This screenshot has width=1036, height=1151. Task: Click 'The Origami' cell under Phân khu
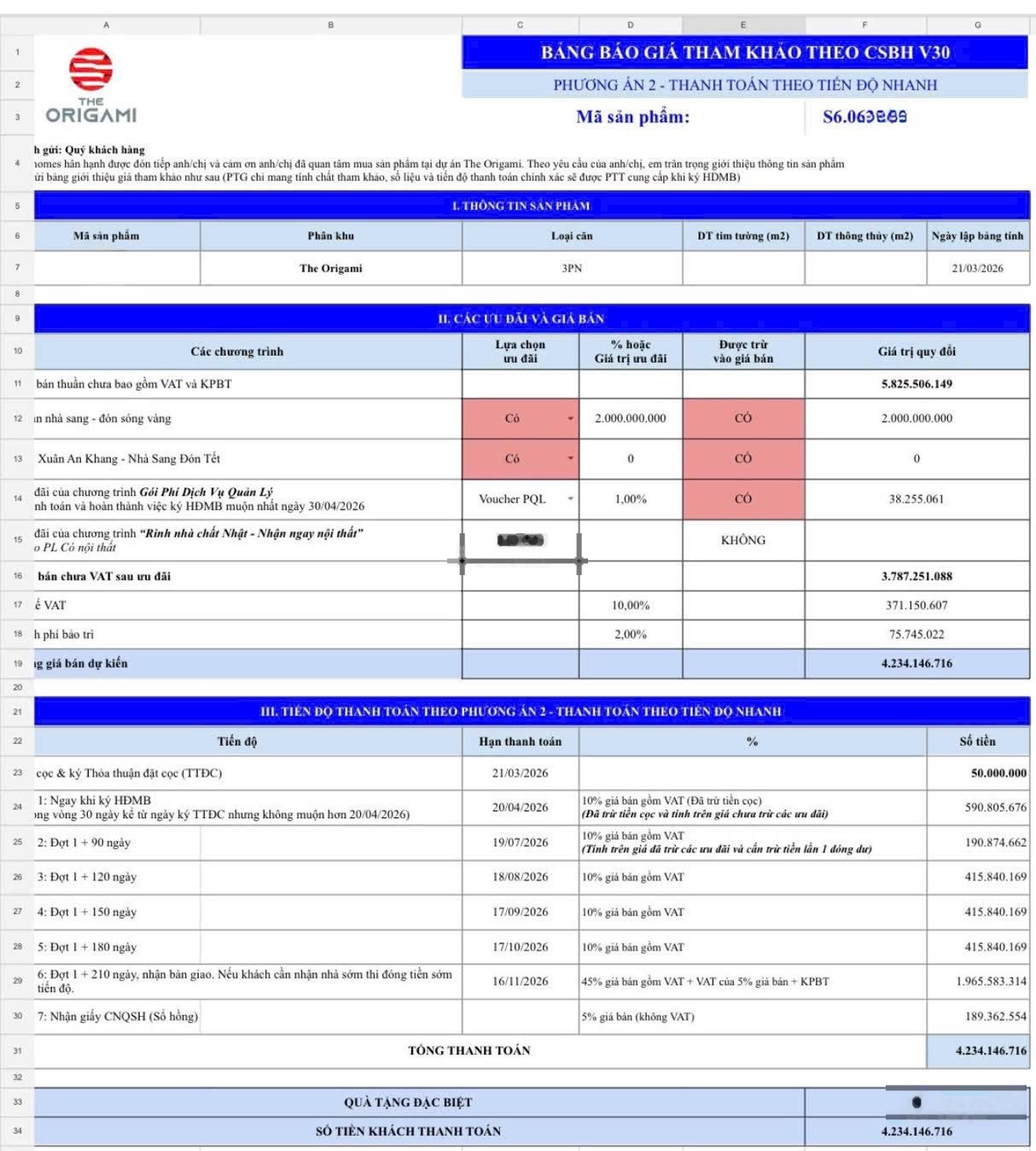coord(331,268)
